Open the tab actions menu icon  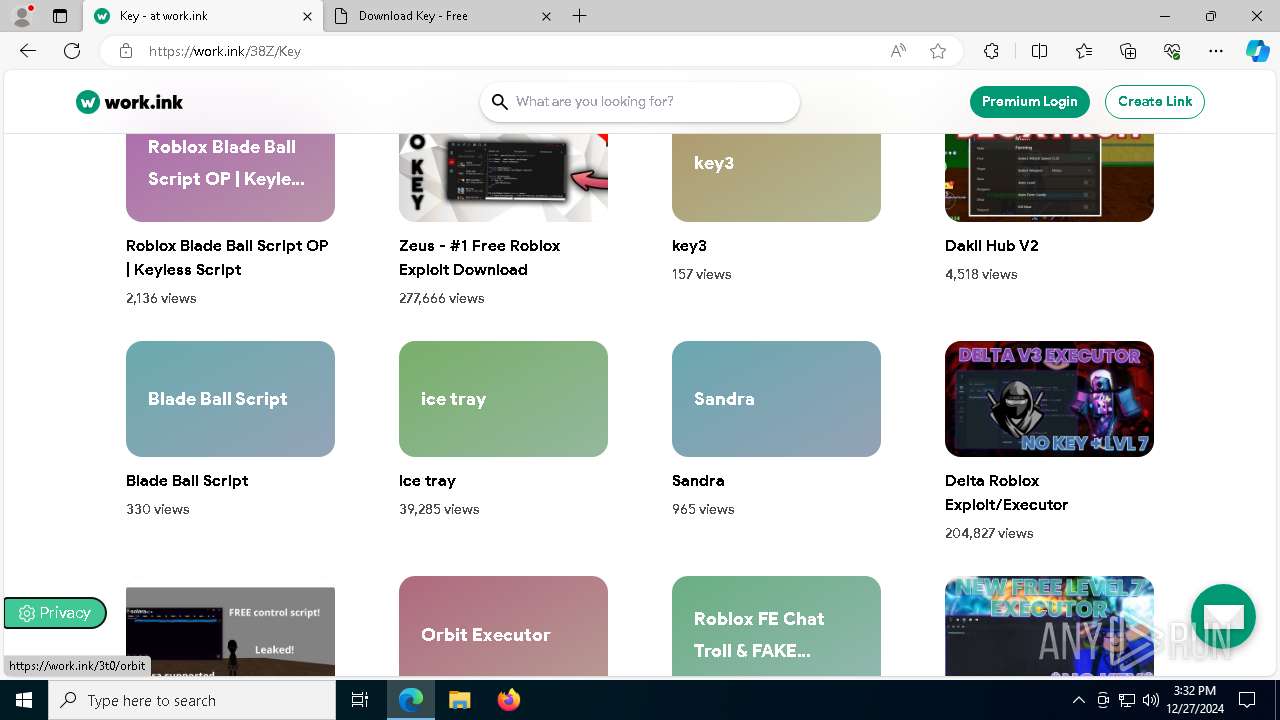[60, 16]
